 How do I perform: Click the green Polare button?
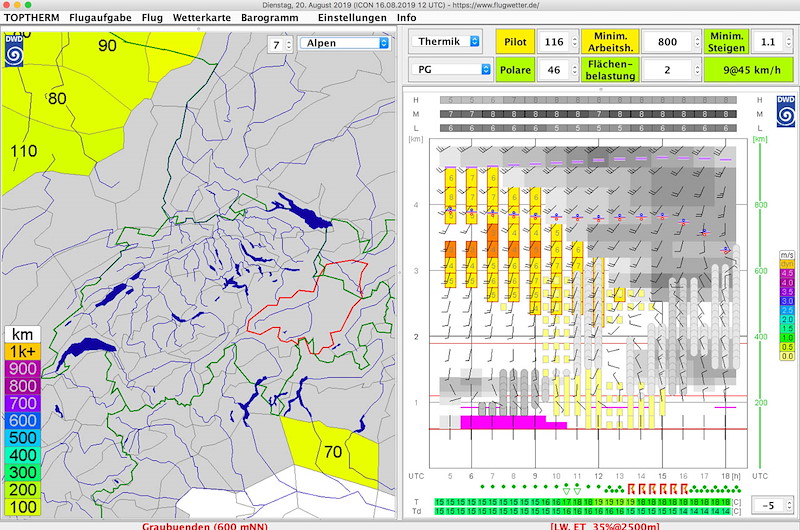515,70
